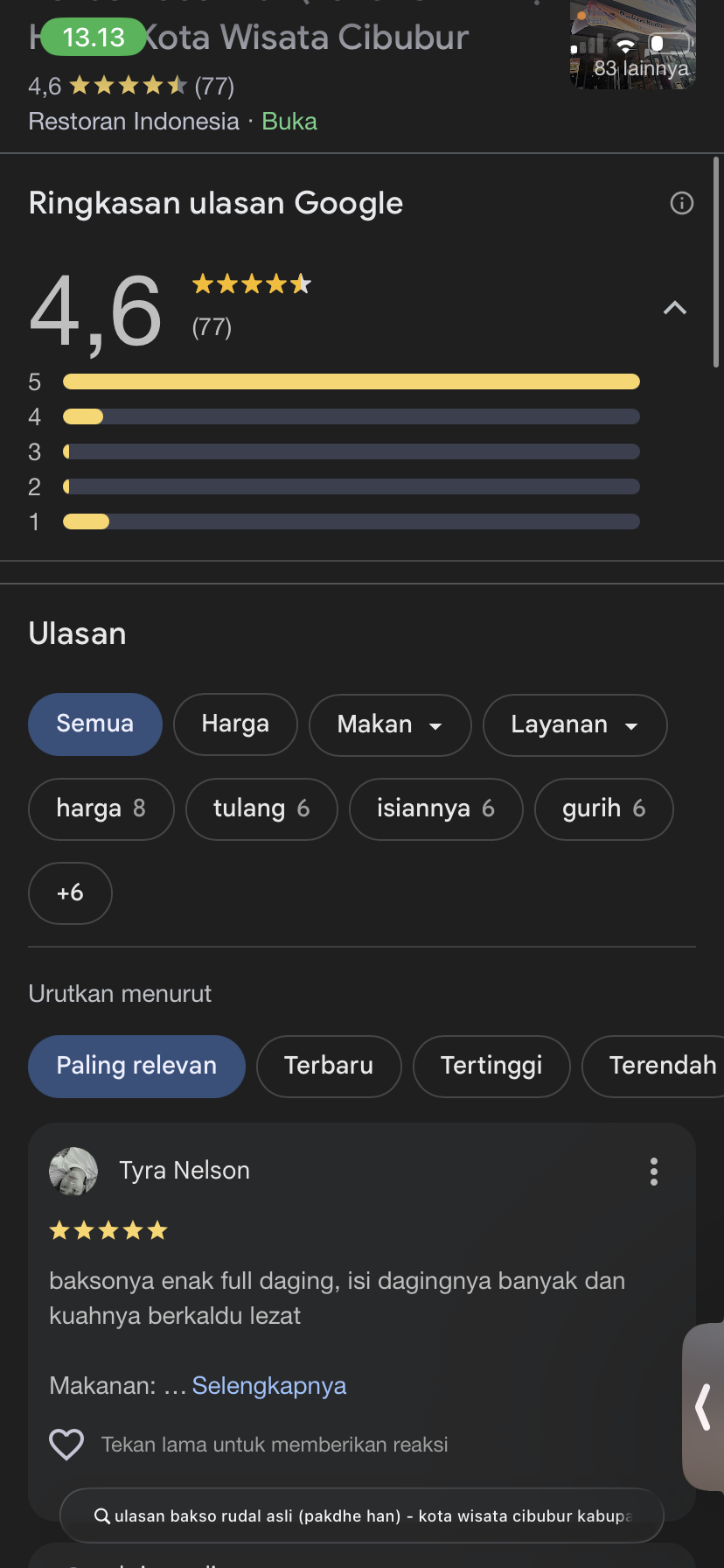This screenshot has width=724, height=1568.
Task: Tap the 5-star rating bar
Action: (x=351, y=381)
